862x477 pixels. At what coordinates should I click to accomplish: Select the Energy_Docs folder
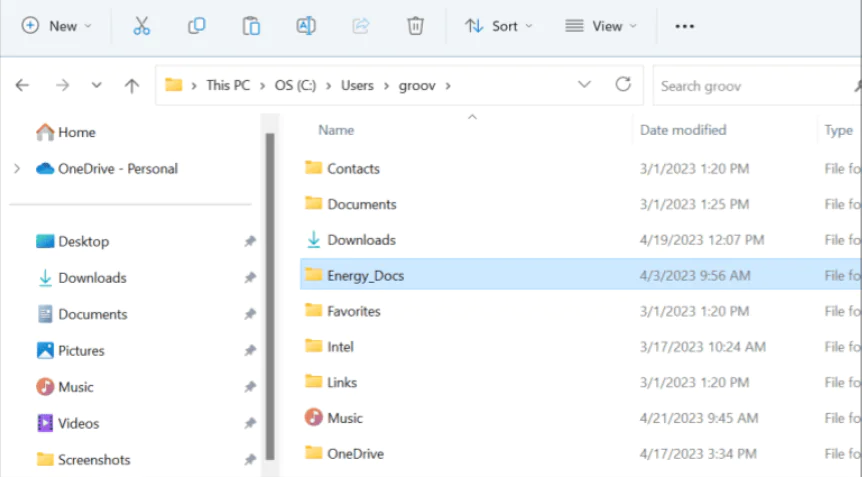(x=365, y=275)
